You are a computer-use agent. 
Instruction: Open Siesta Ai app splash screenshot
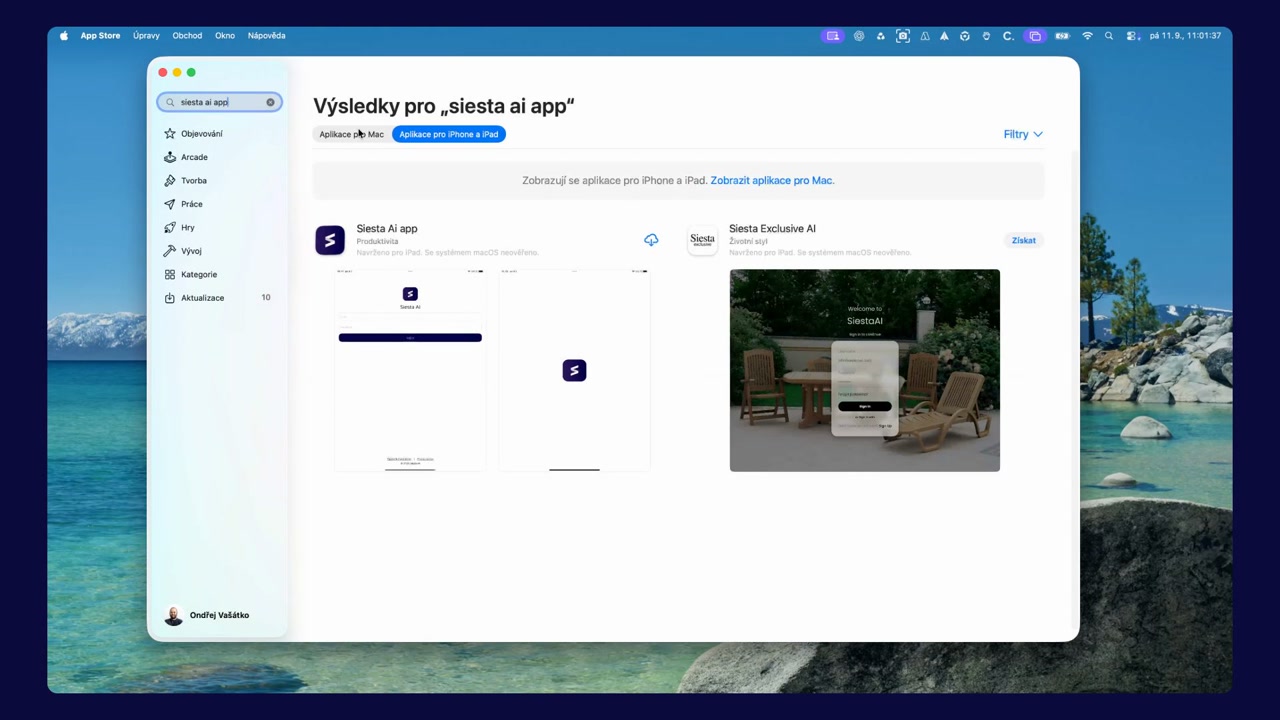coord(574,370)
